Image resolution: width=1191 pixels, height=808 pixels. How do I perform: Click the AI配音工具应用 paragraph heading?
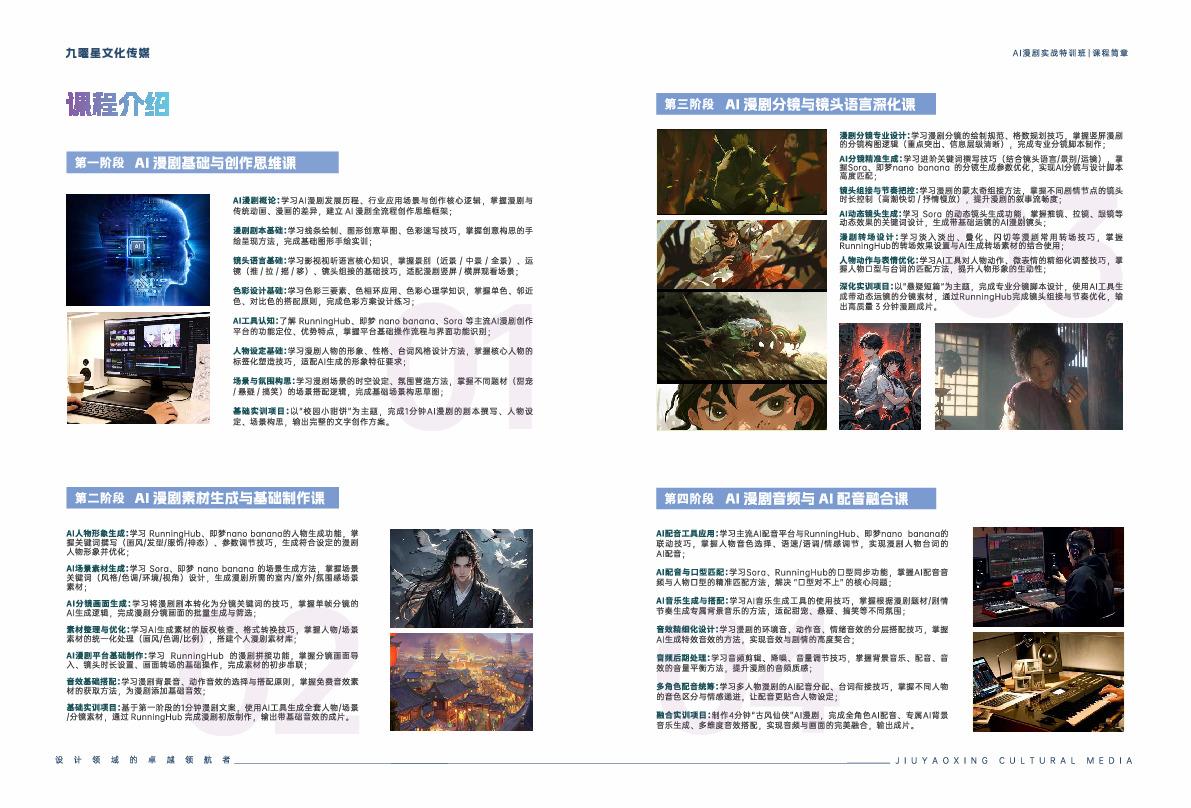pos(686,534)
